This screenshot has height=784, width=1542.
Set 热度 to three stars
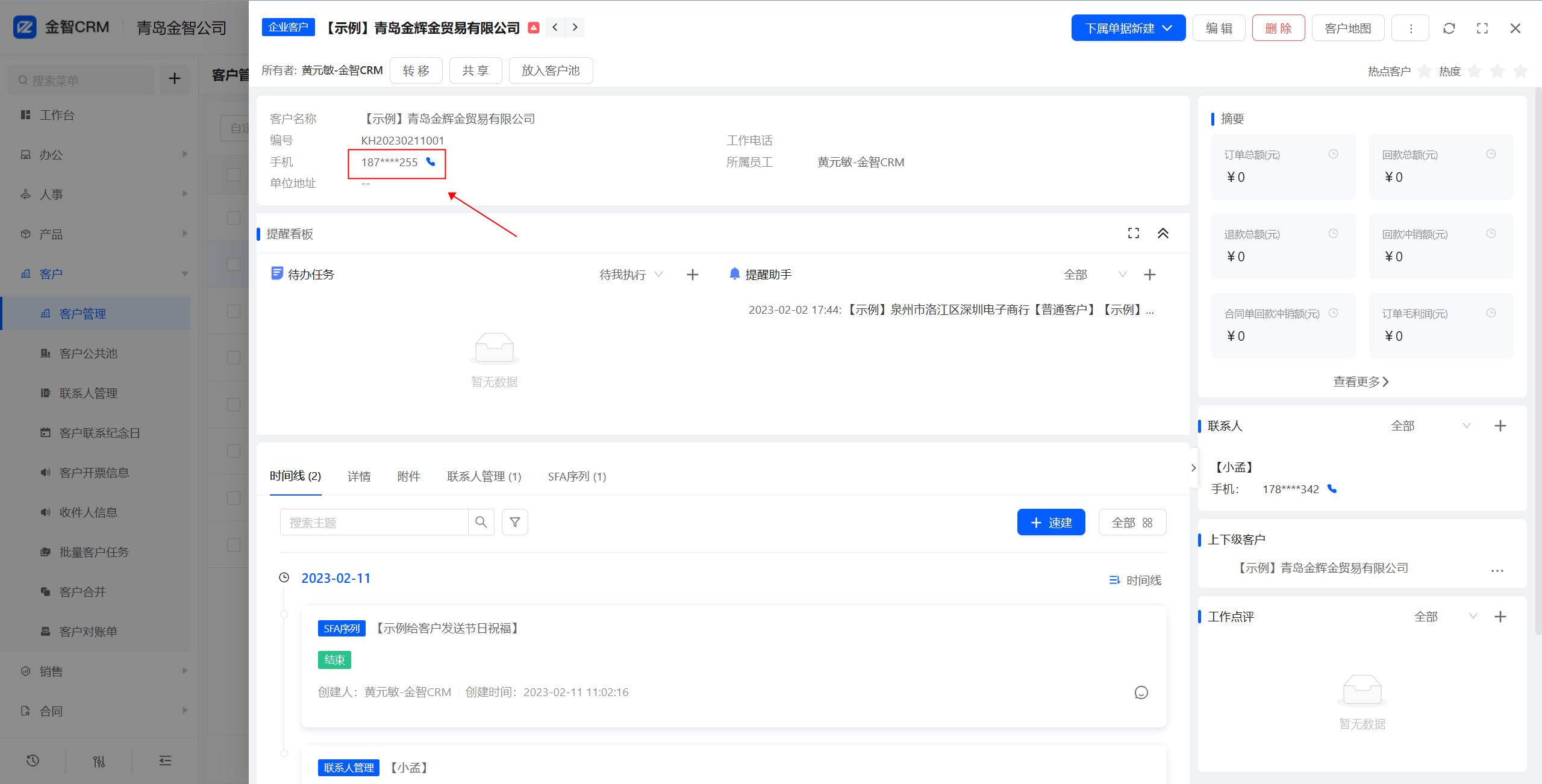pyautogui.click(x=1520, y=71)
